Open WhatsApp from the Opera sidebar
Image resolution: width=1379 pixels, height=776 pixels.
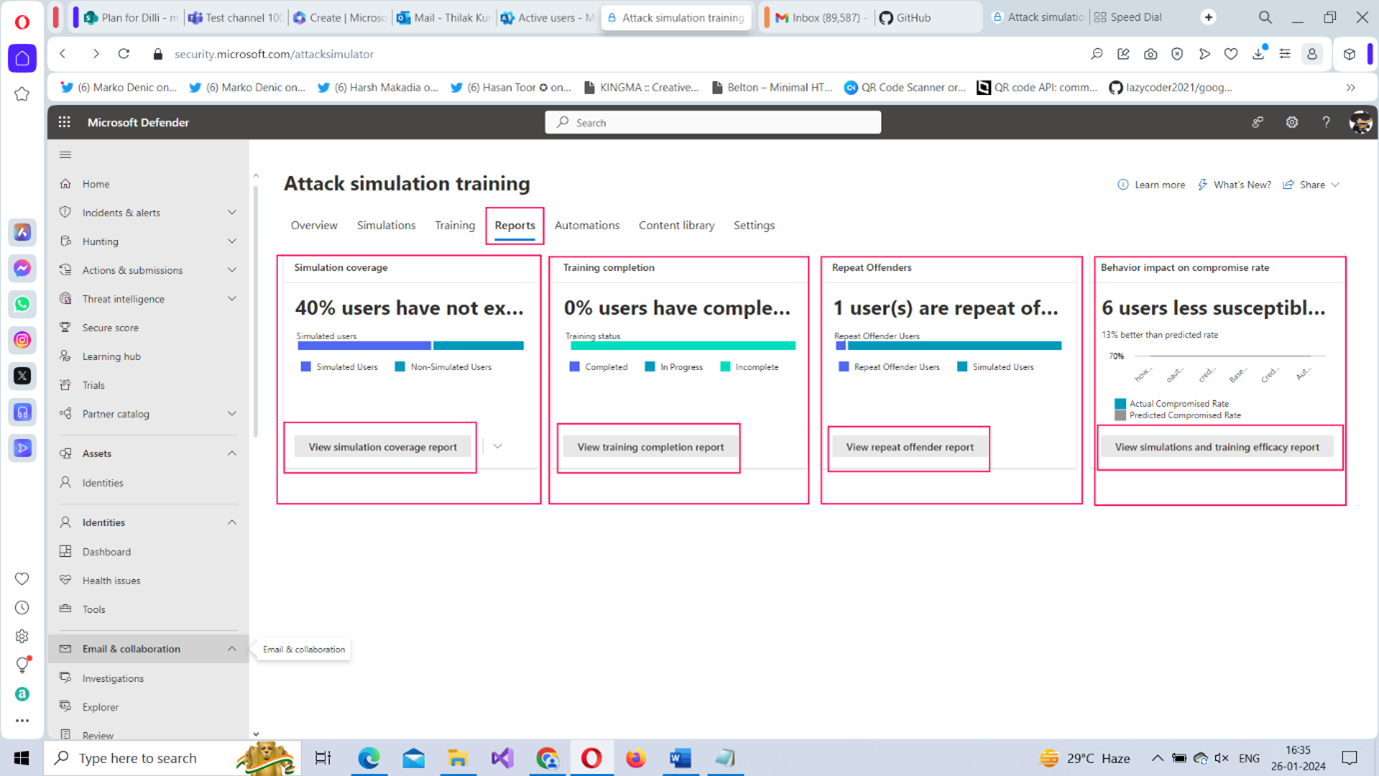tap(22, 304)
